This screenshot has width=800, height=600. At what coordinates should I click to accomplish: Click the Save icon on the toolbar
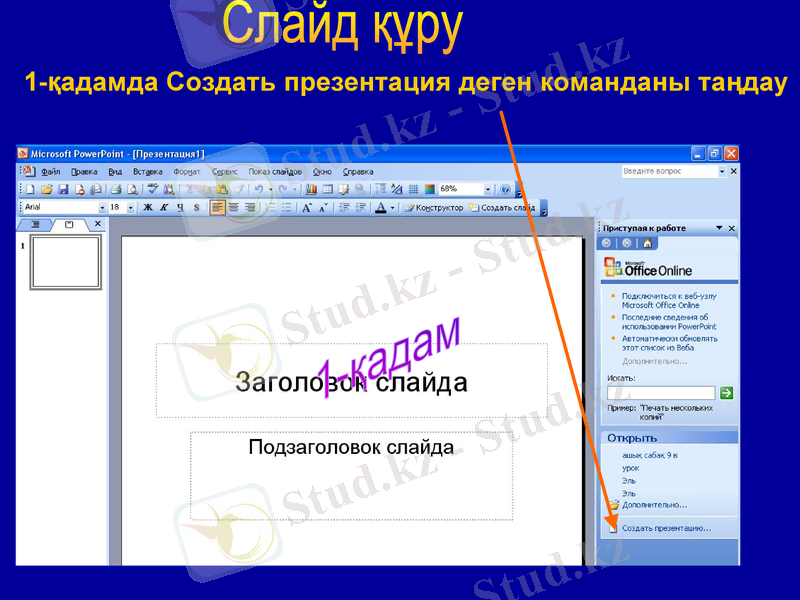[64, 187]
